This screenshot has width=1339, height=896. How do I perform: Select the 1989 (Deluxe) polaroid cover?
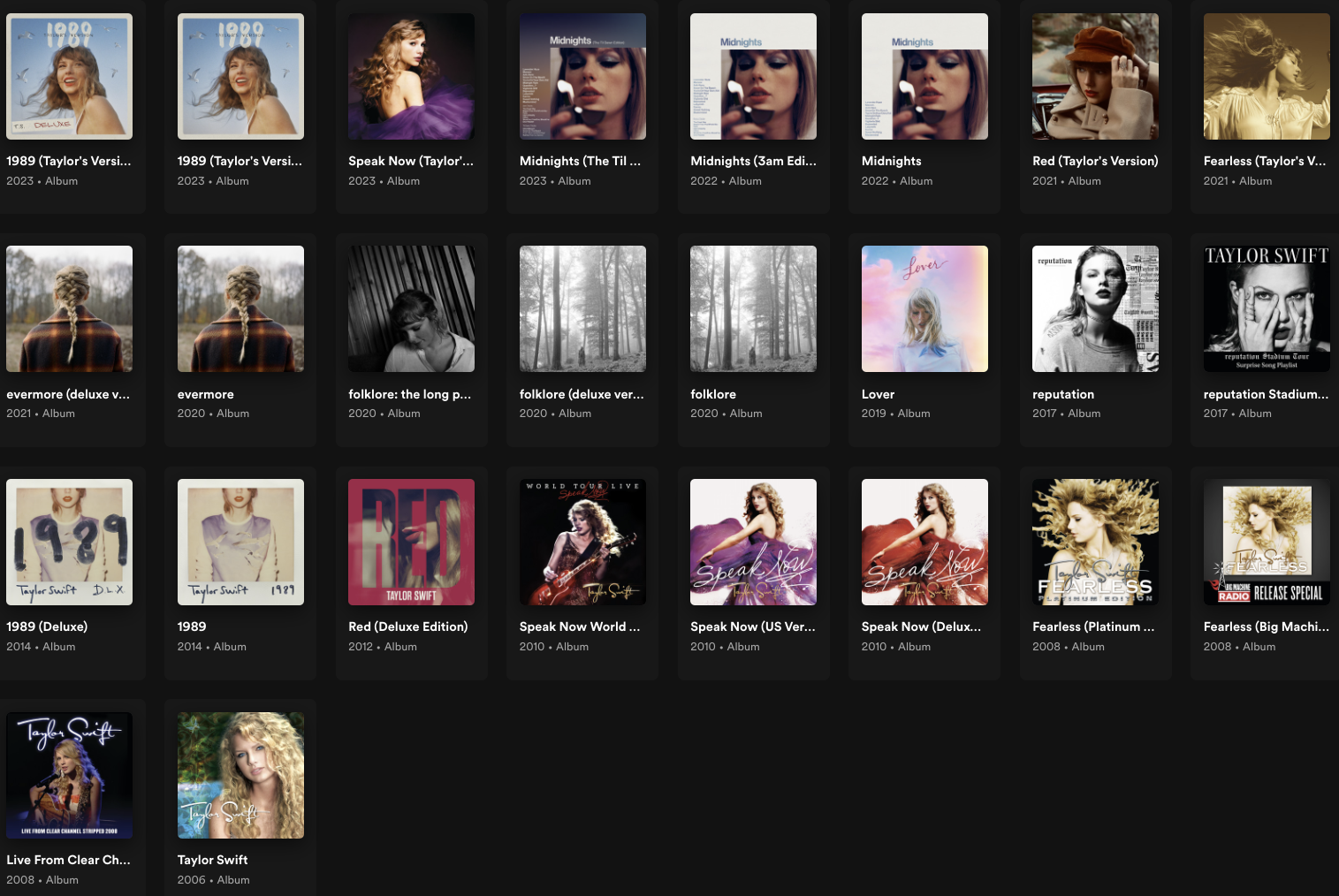click(69, 542)
